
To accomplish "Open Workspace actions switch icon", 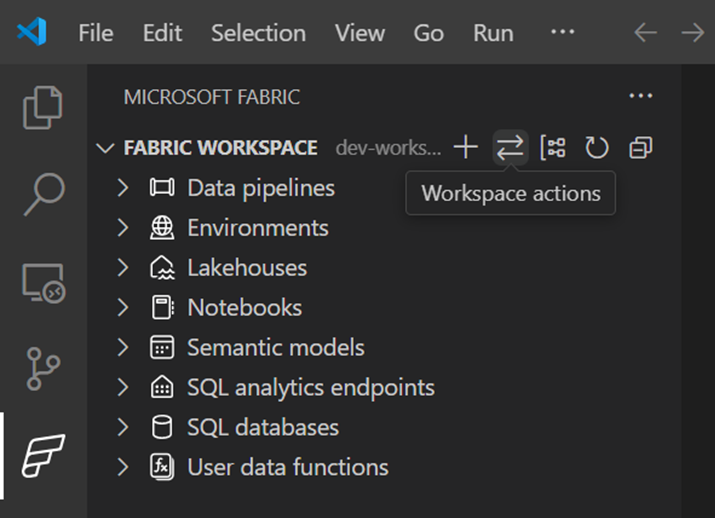I will tap(510, 147).
